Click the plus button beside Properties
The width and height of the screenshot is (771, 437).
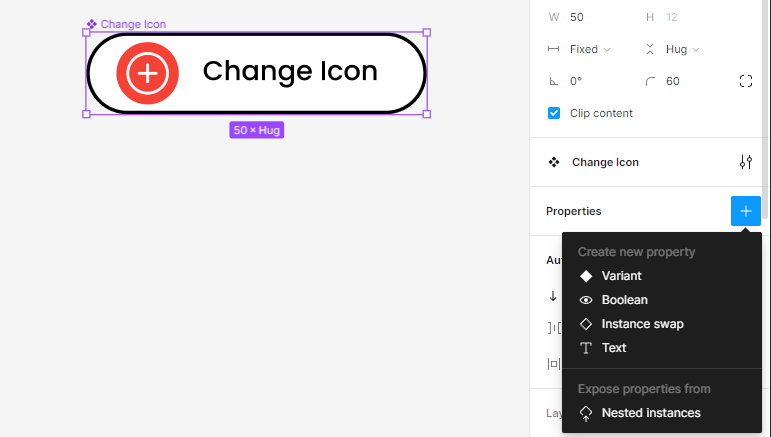click(x=745, y=211)
